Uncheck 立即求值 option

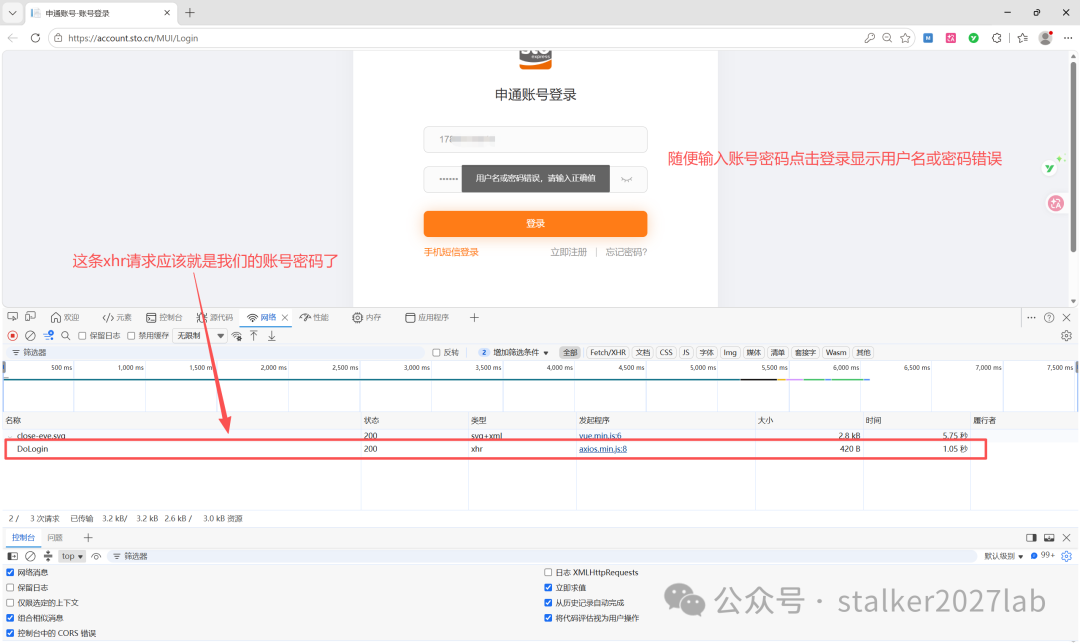[548, 588]
